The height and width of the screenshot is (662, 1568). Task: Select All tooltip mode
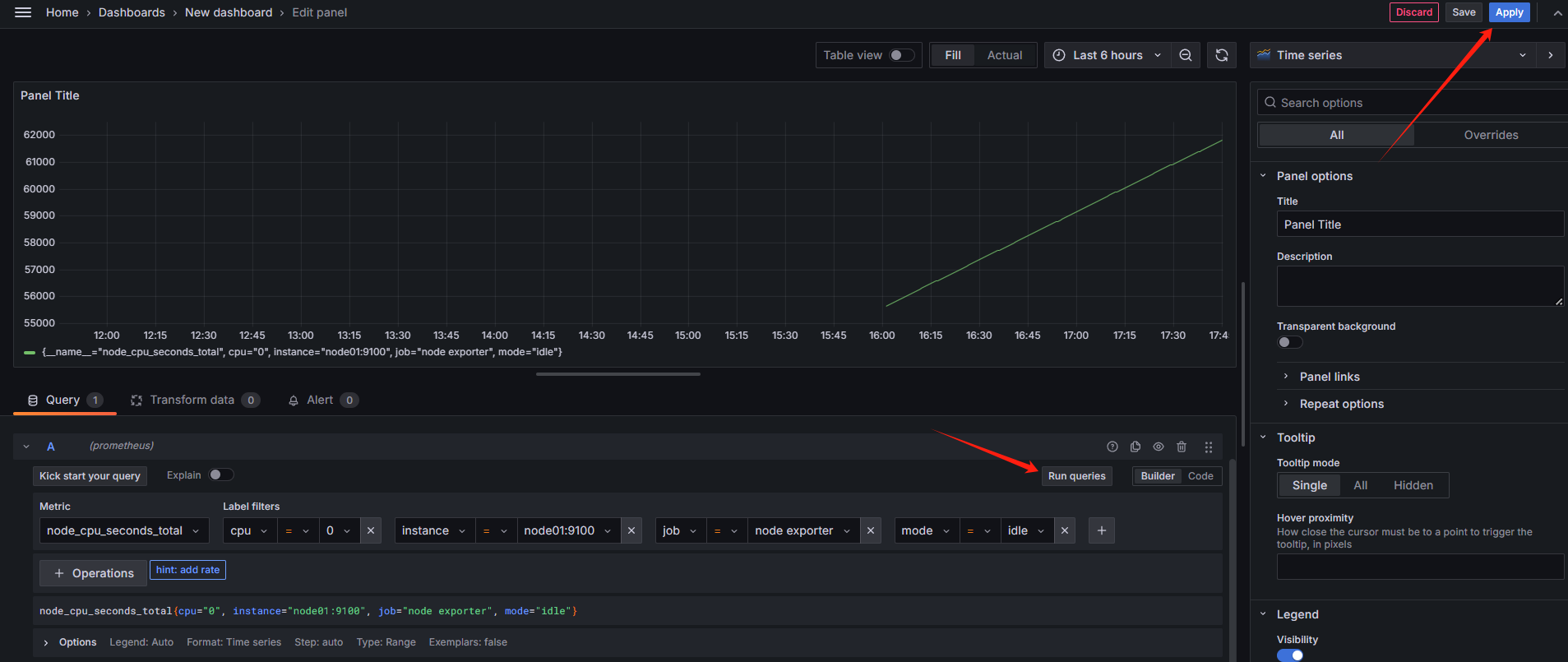[x=1360, y=485]
